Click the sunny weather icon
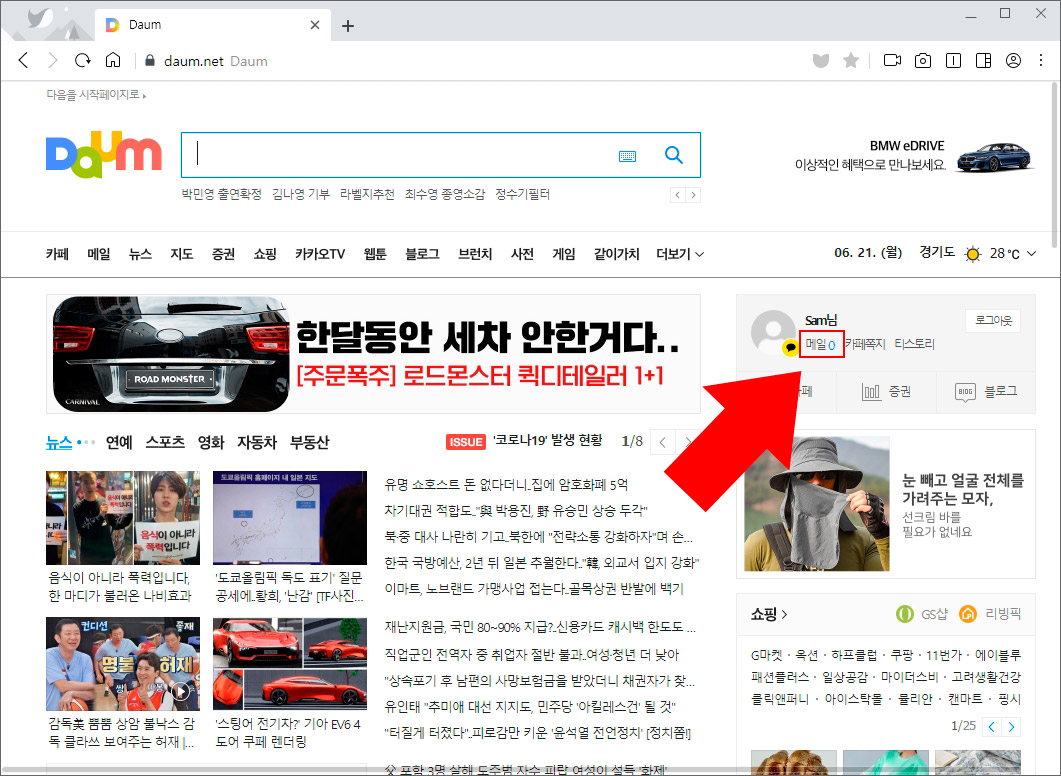 pos(972,254)
